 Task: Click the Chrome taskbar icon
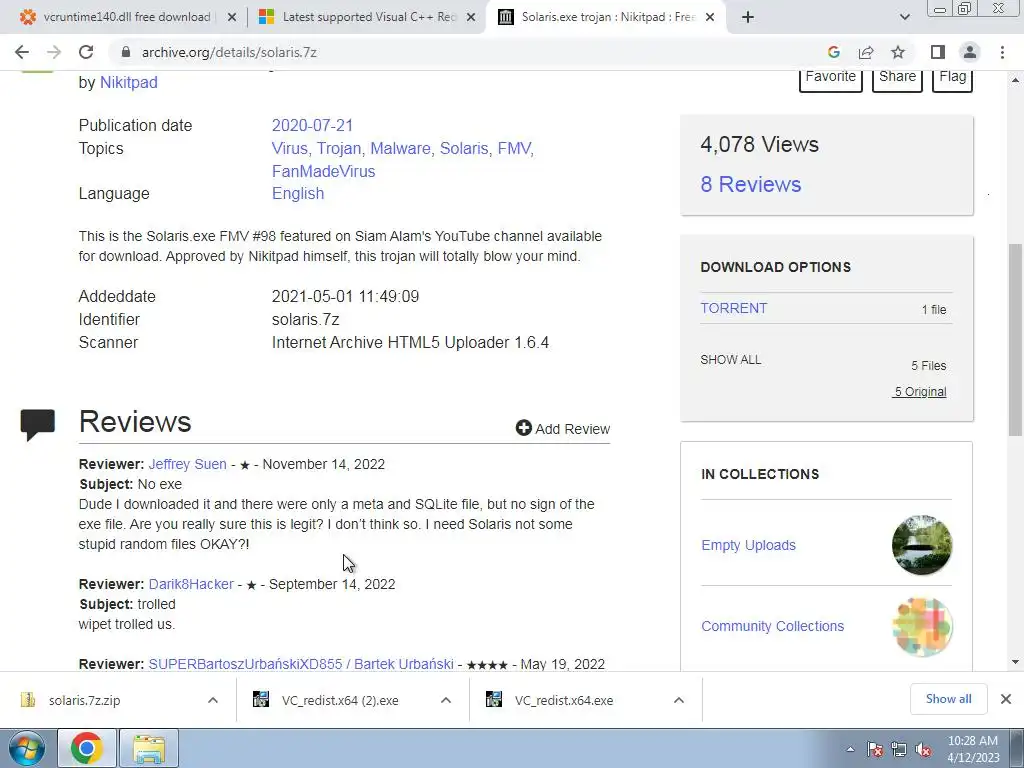tap(87, 748)
